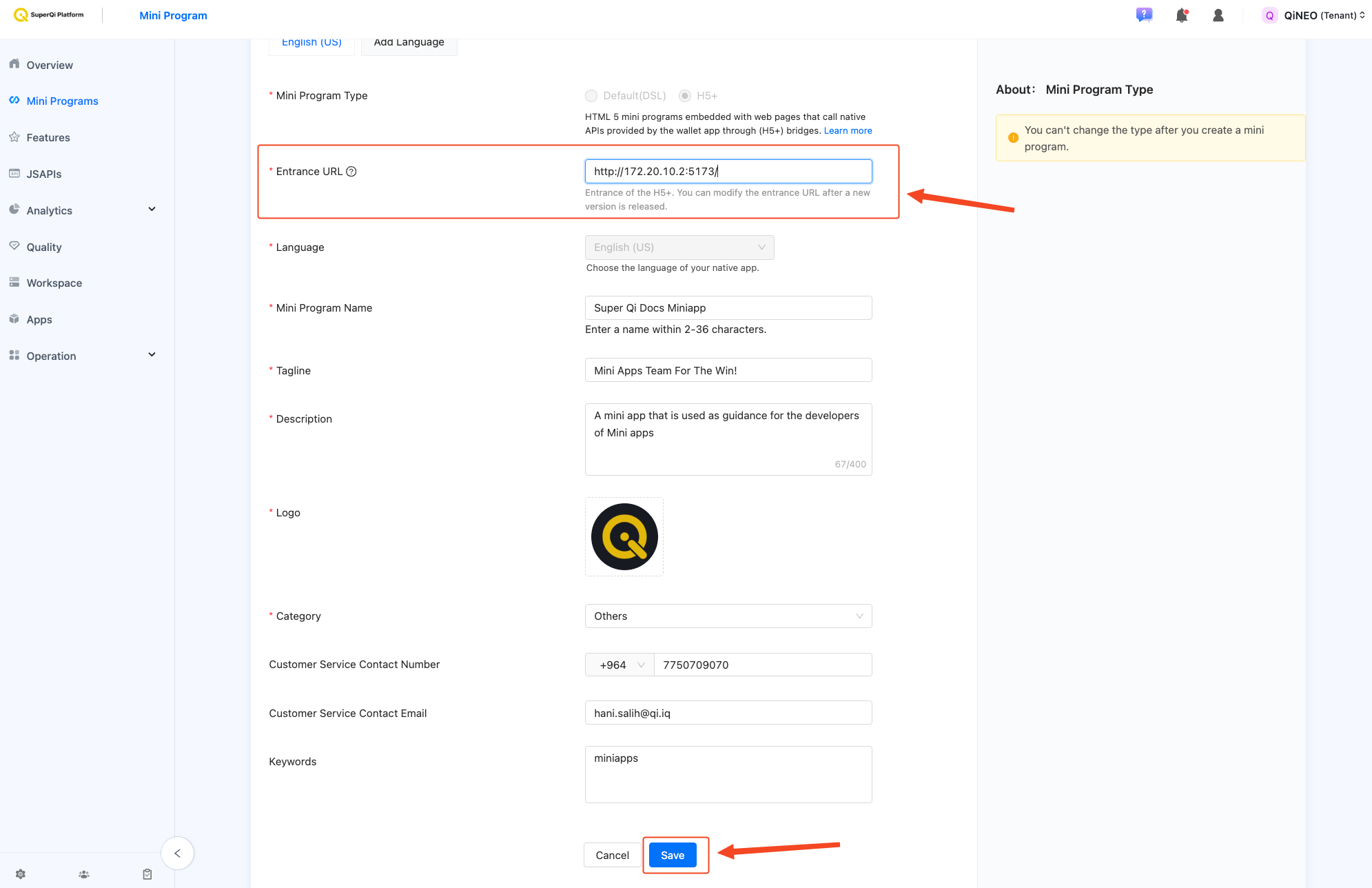Open the Category dropdown
The image size is (1372, 888).
728,616
